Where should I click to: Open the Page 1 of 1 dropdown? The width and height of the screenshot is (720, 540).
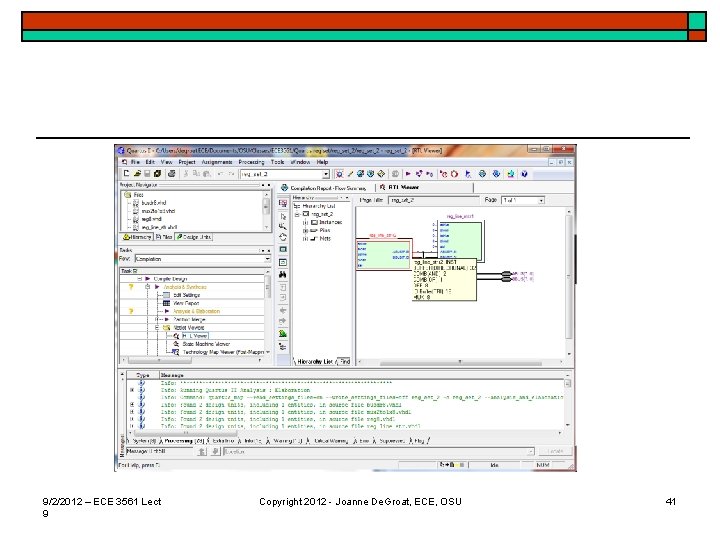pos(523,200)
